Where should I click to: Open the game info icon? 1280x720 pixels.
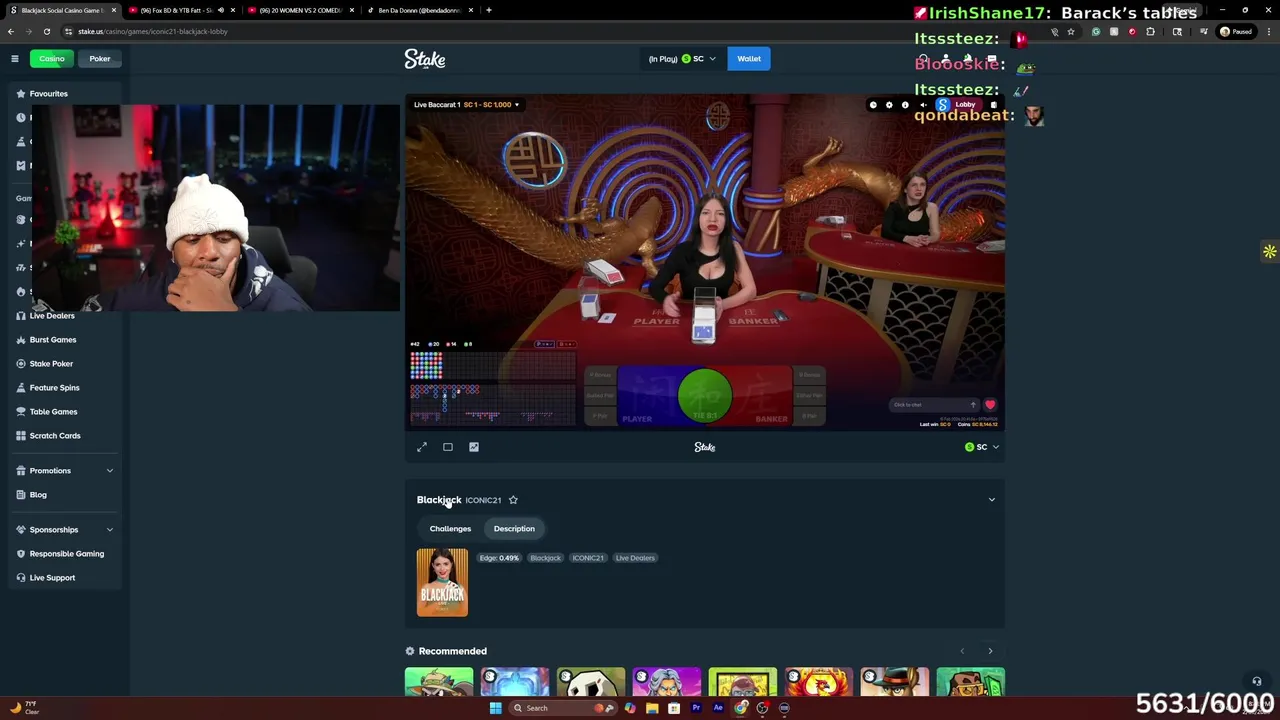(905, 105)
